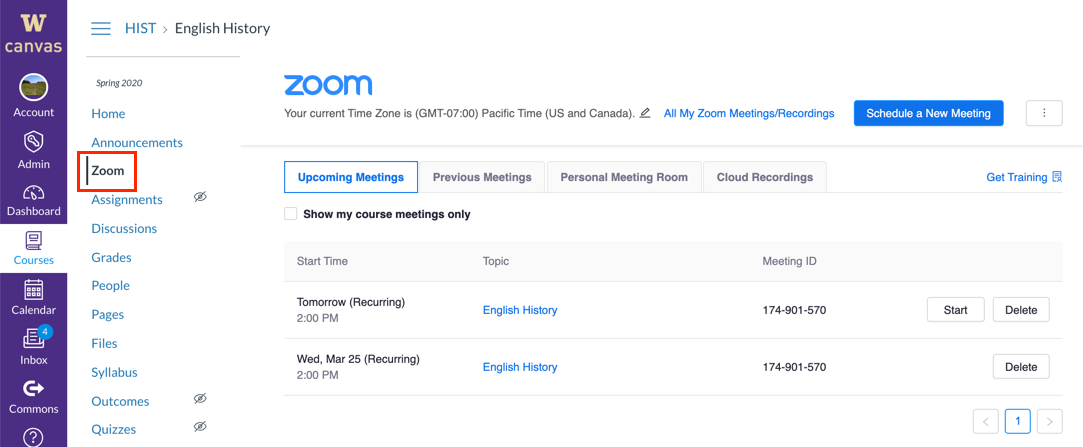This screenshot has width=1083, height=447.
Task: Open Personal Meeting Room tab
Action: pyautogui.click(x=624, y=177)
